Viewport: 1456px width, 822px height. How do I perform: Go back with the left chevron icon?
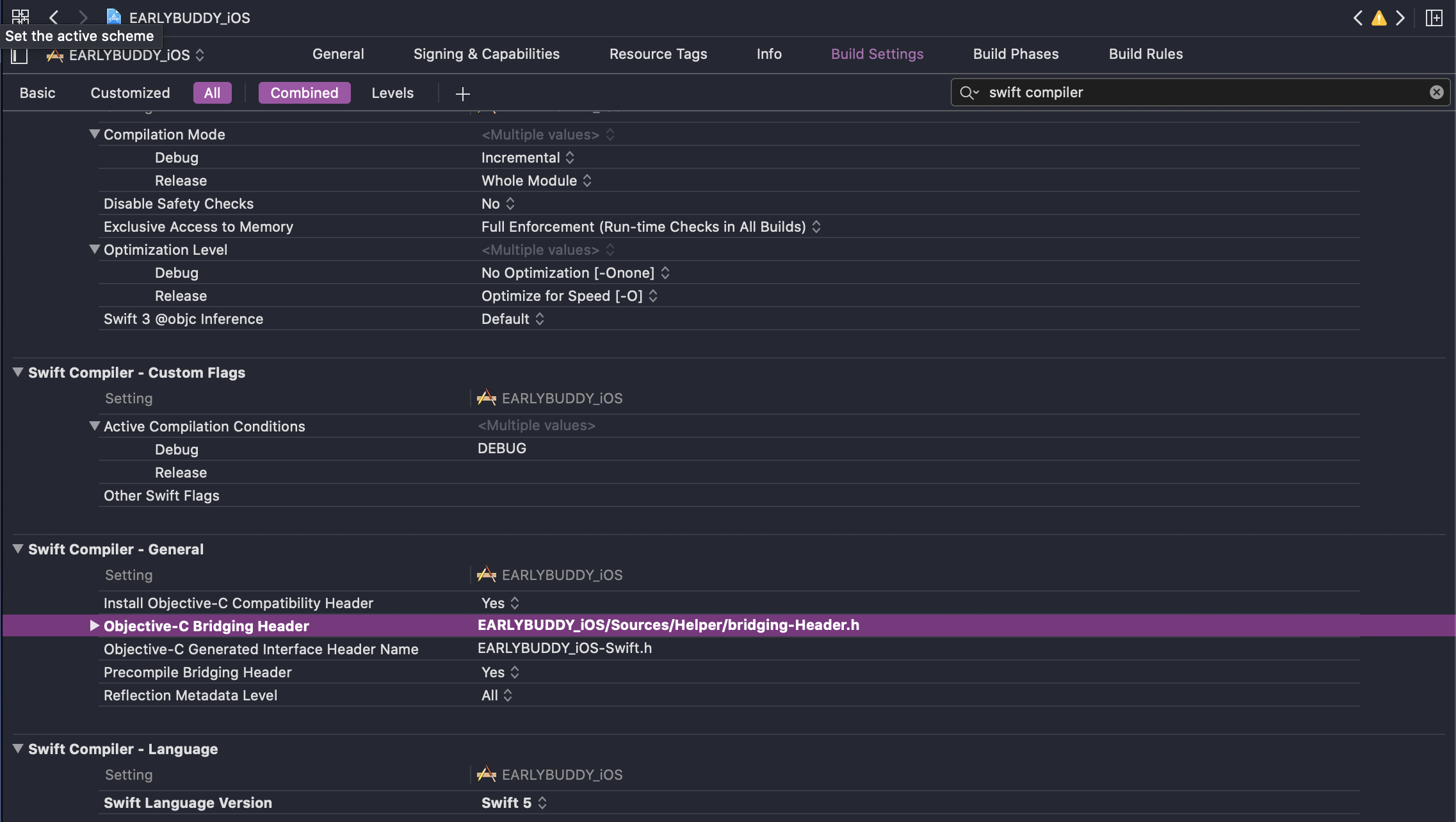tap(54, 17)
